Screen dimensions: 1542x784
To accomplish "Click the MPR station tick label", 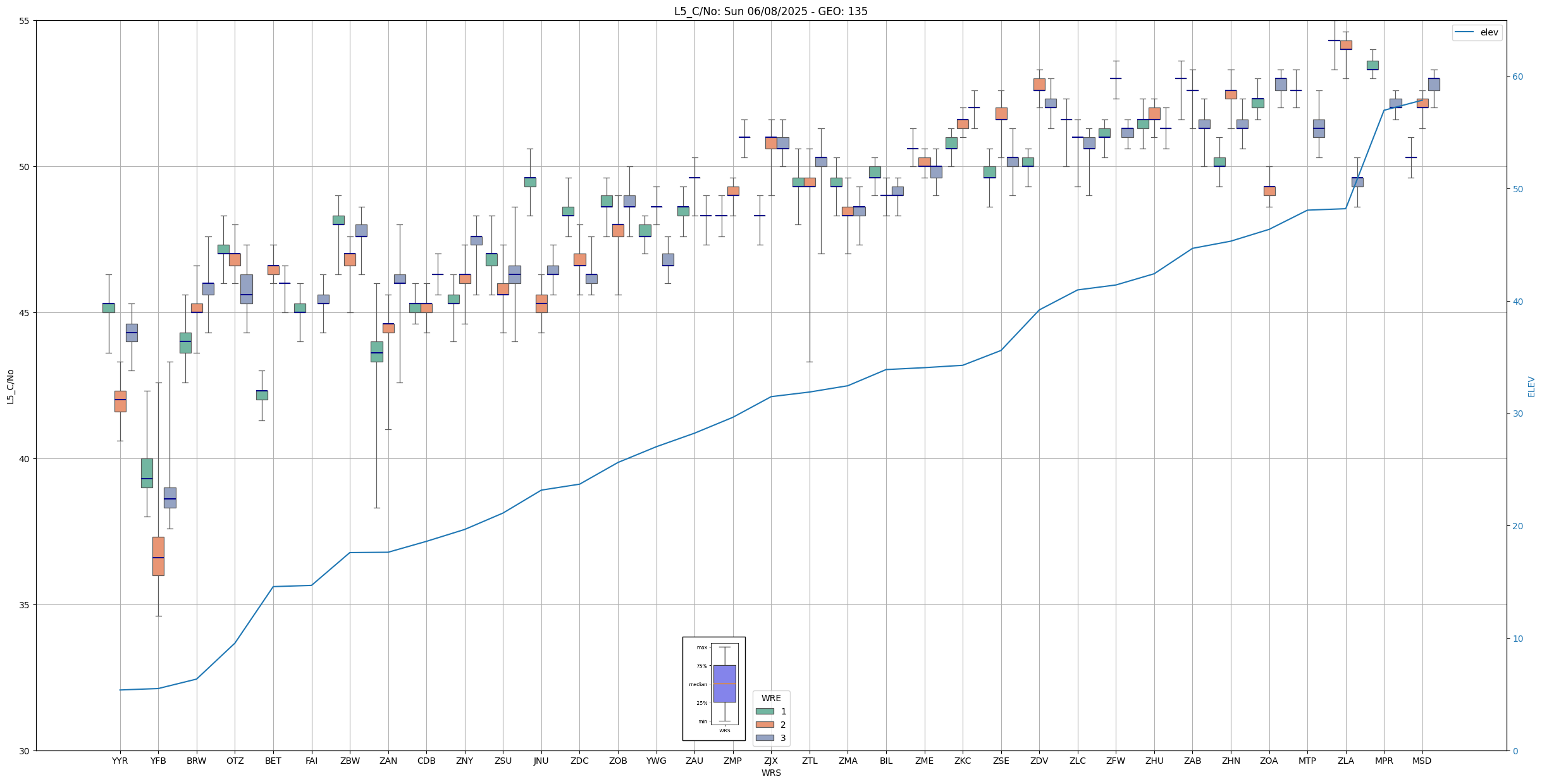I will [x=1383, y=761].
